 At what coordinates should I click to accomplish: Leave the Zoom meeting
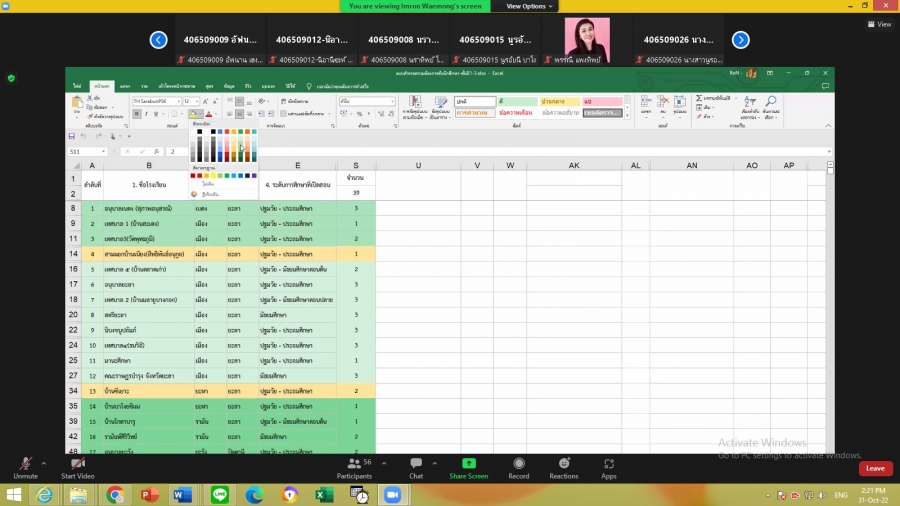coord(875,468)
